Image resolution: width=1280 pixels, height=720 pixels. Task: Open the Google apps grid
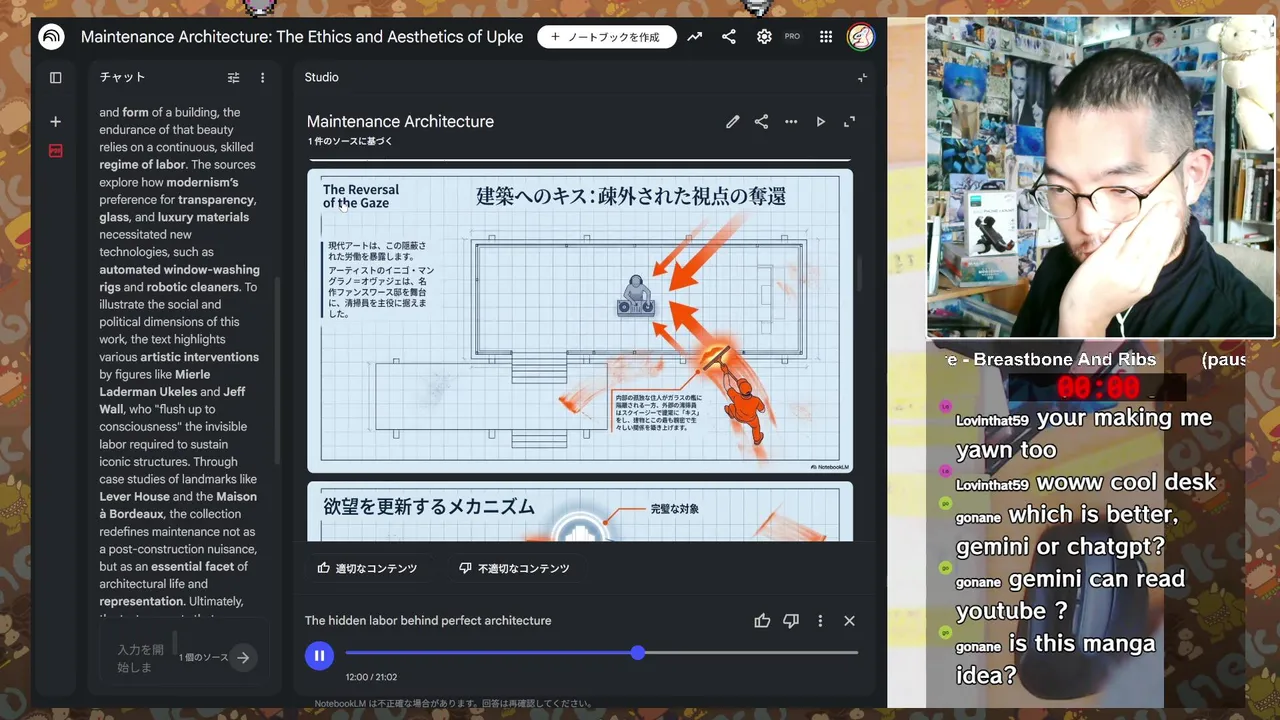click(826, 37)
